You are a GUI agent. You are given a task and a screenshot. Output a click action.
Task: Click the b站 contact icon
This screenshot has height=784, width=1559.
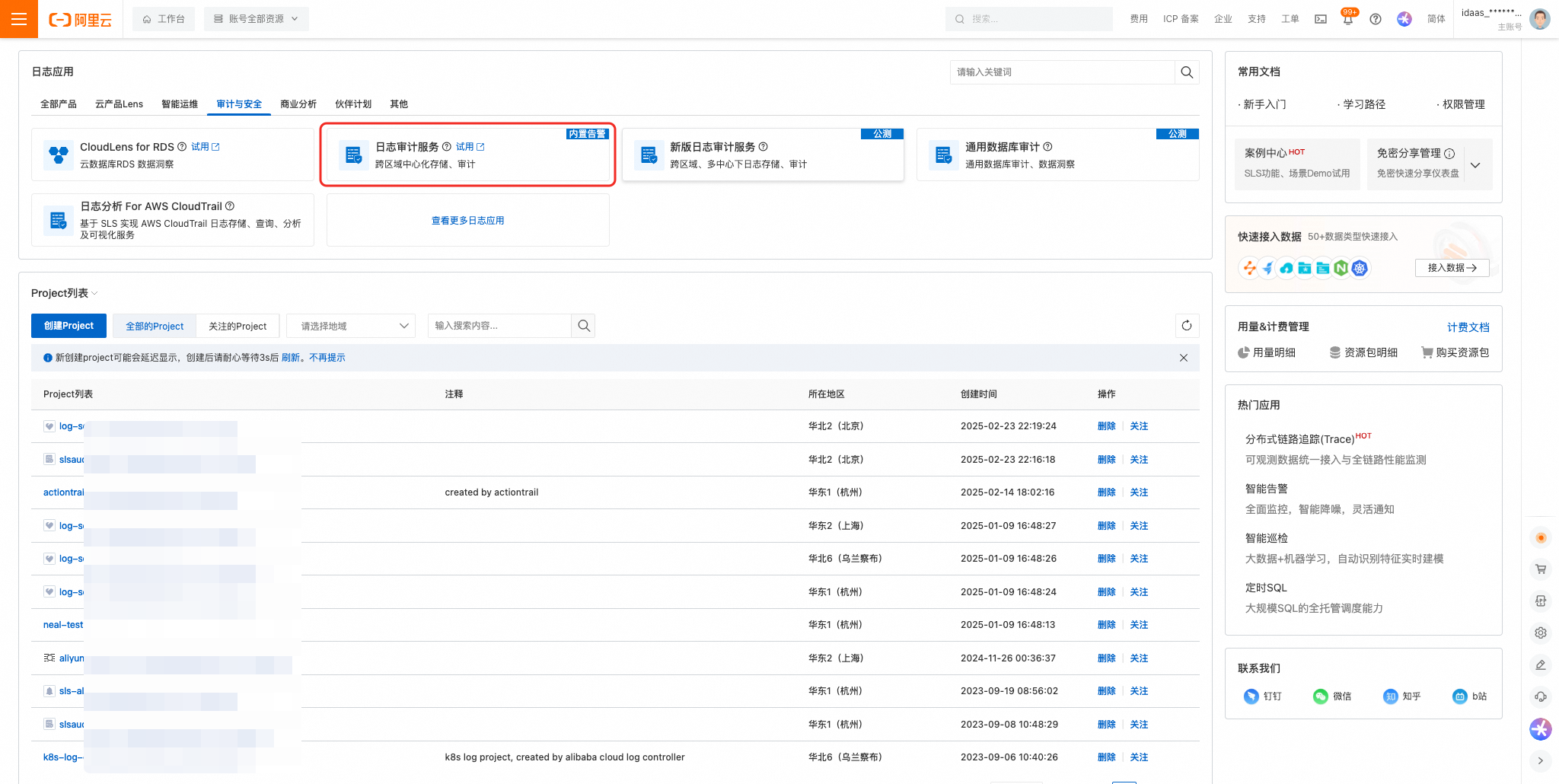[x=1460, y=696]
